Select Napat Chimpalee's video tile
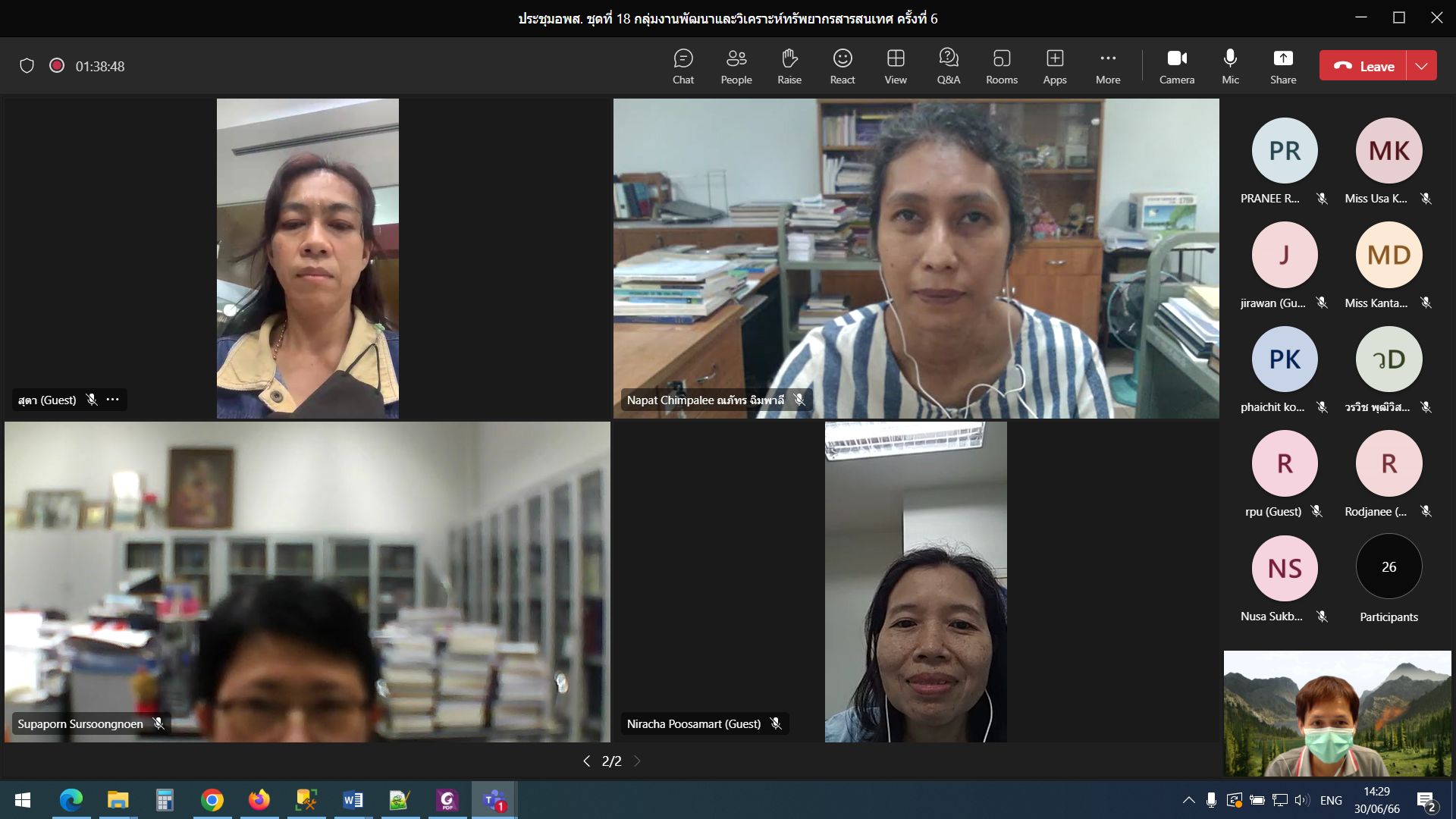The width and height of the screenshot is (1456, 819). 915,258
